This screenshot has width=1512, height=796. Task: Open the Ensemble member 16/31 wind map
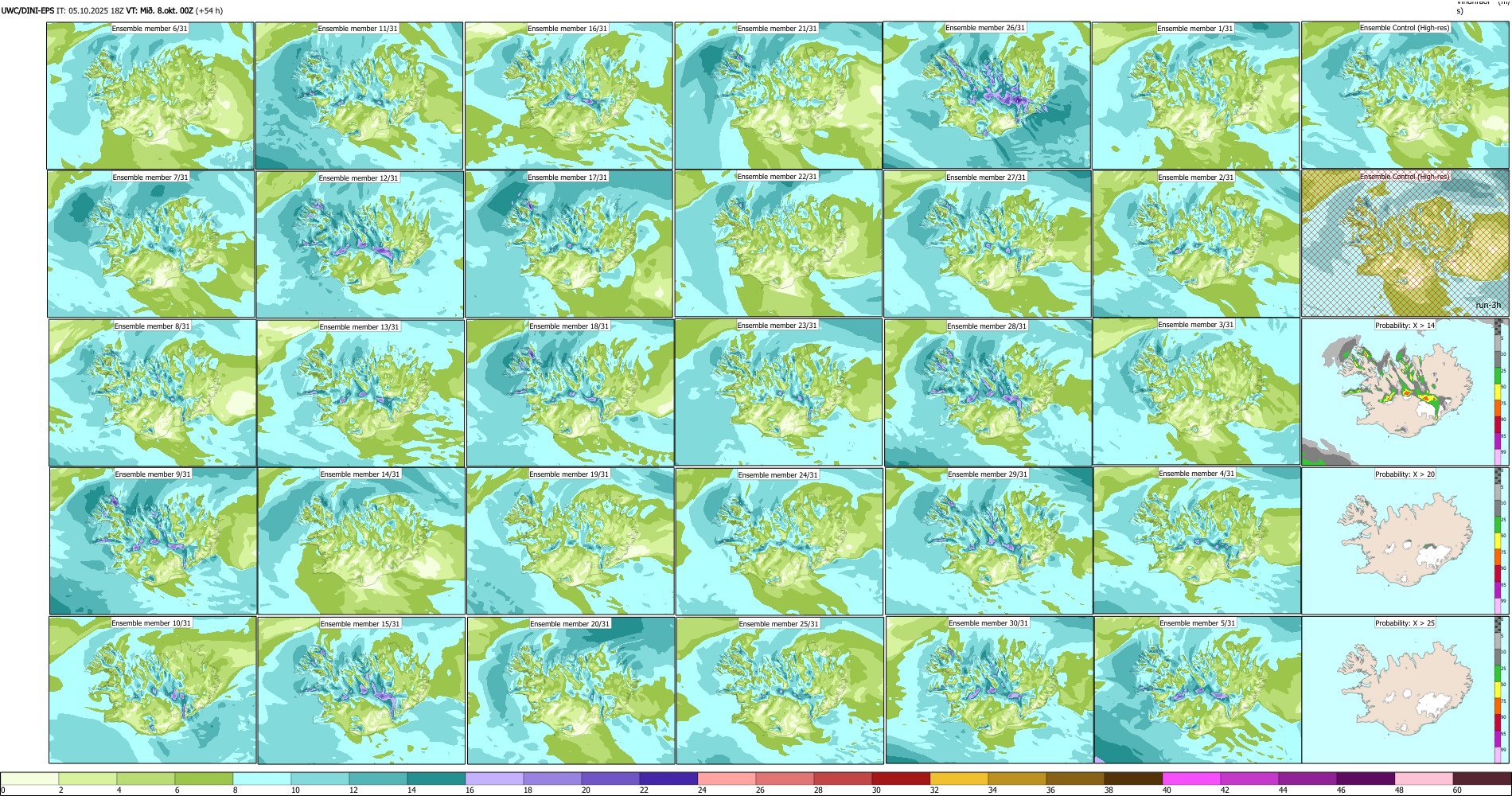click(569, 96)
